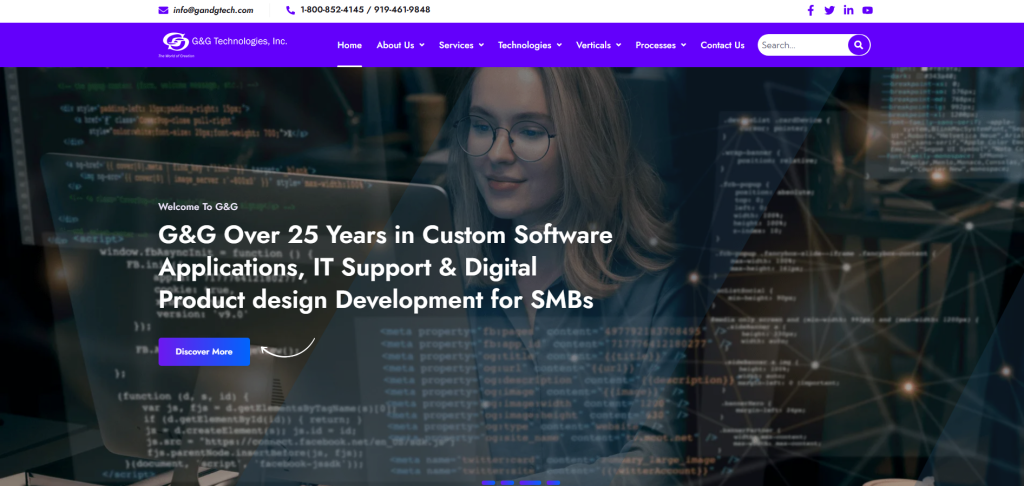Go to the Home menu item
The height and width of the screenshot is (486, 1024).
click(x=349, y=45)
